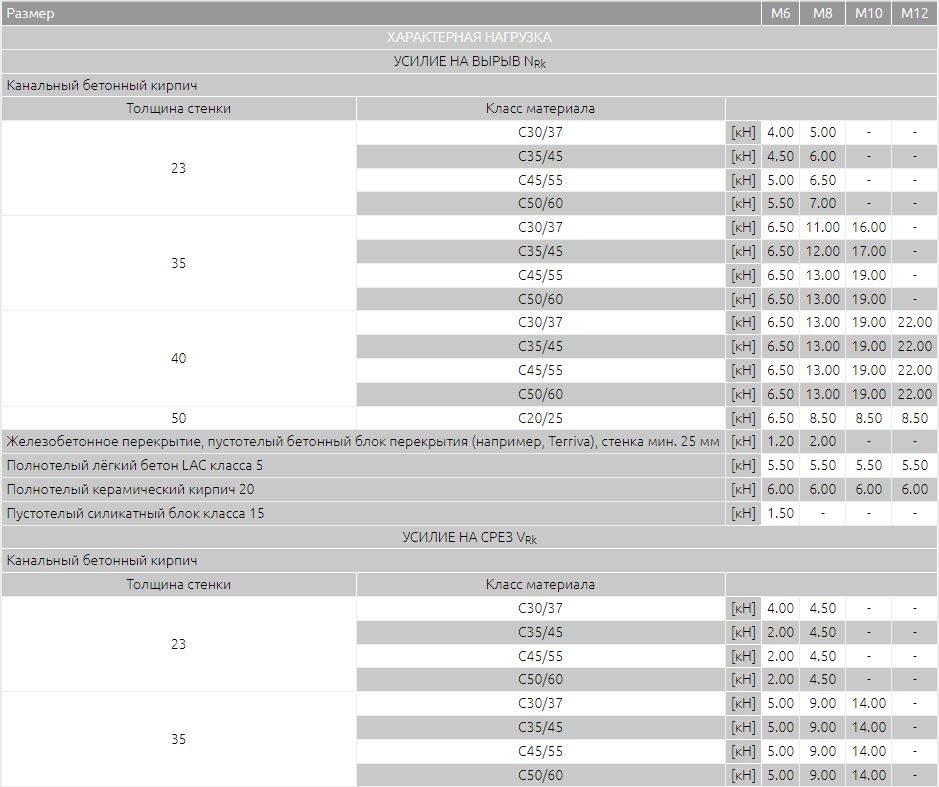
Task: Select the Размер header cell
Action: click(x=381, y=13)
